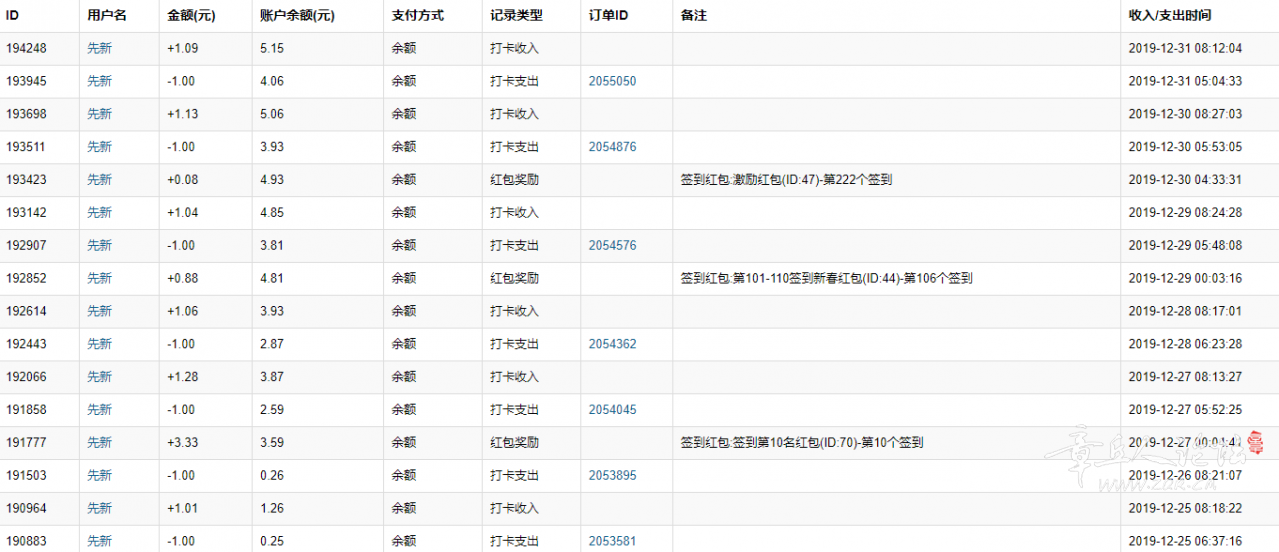Select timestamp 2019-12-29 00:03:16
The image size is (1279, 552).
tap(1185, 278)
